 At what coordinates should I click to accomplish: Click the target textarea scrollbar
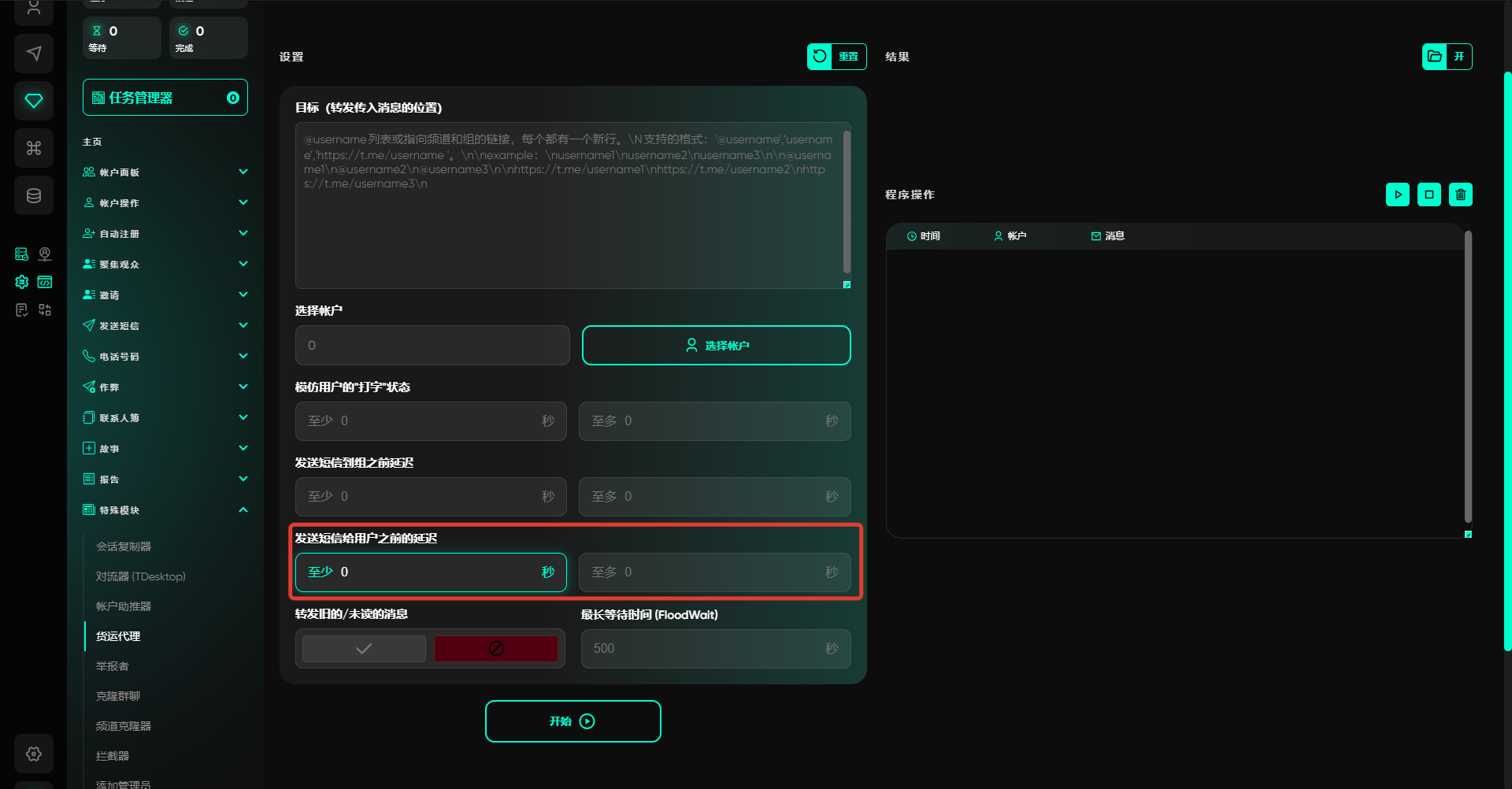847,202
